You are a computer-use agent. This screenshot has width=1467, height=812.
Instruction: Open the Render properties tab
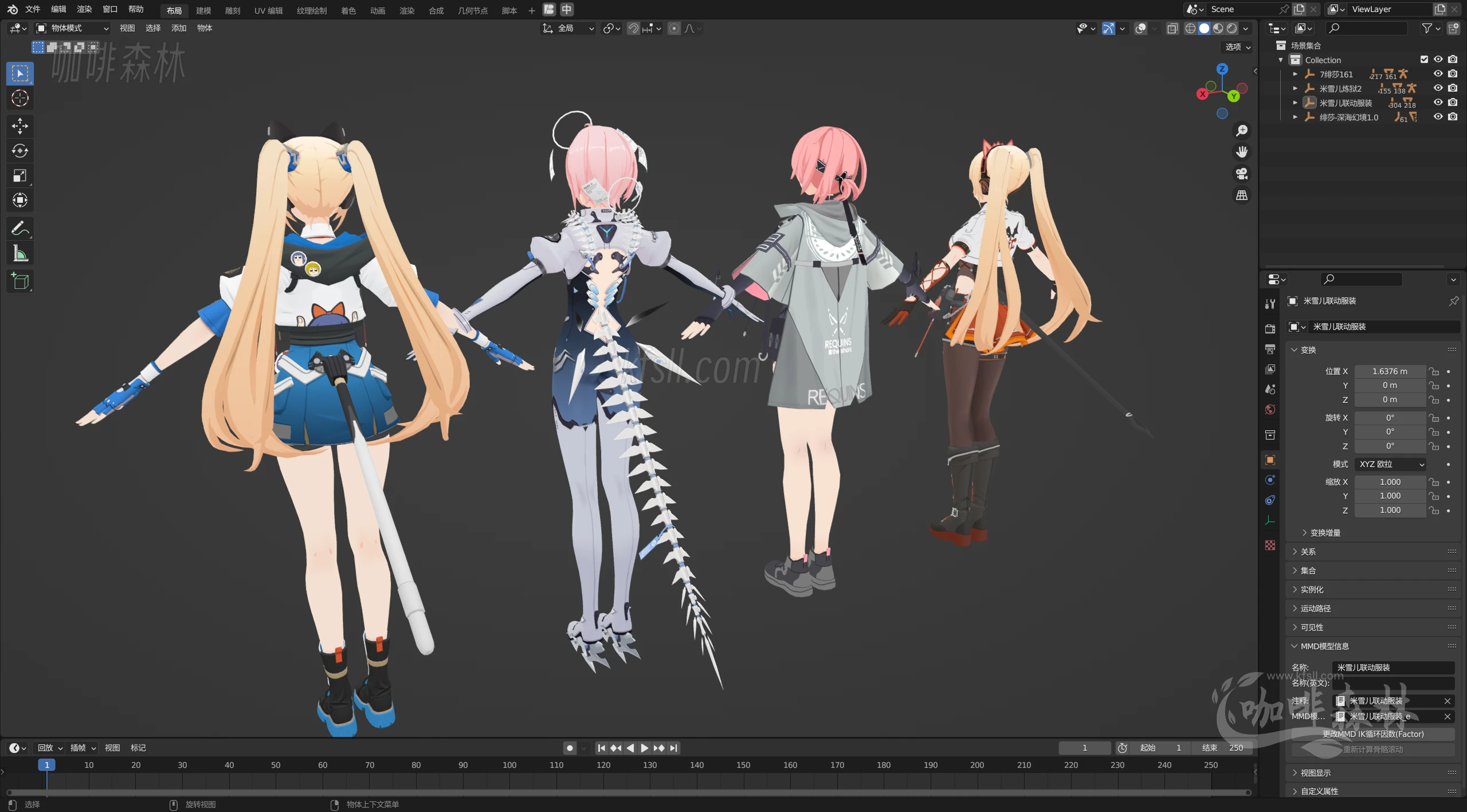(1270, 329)
